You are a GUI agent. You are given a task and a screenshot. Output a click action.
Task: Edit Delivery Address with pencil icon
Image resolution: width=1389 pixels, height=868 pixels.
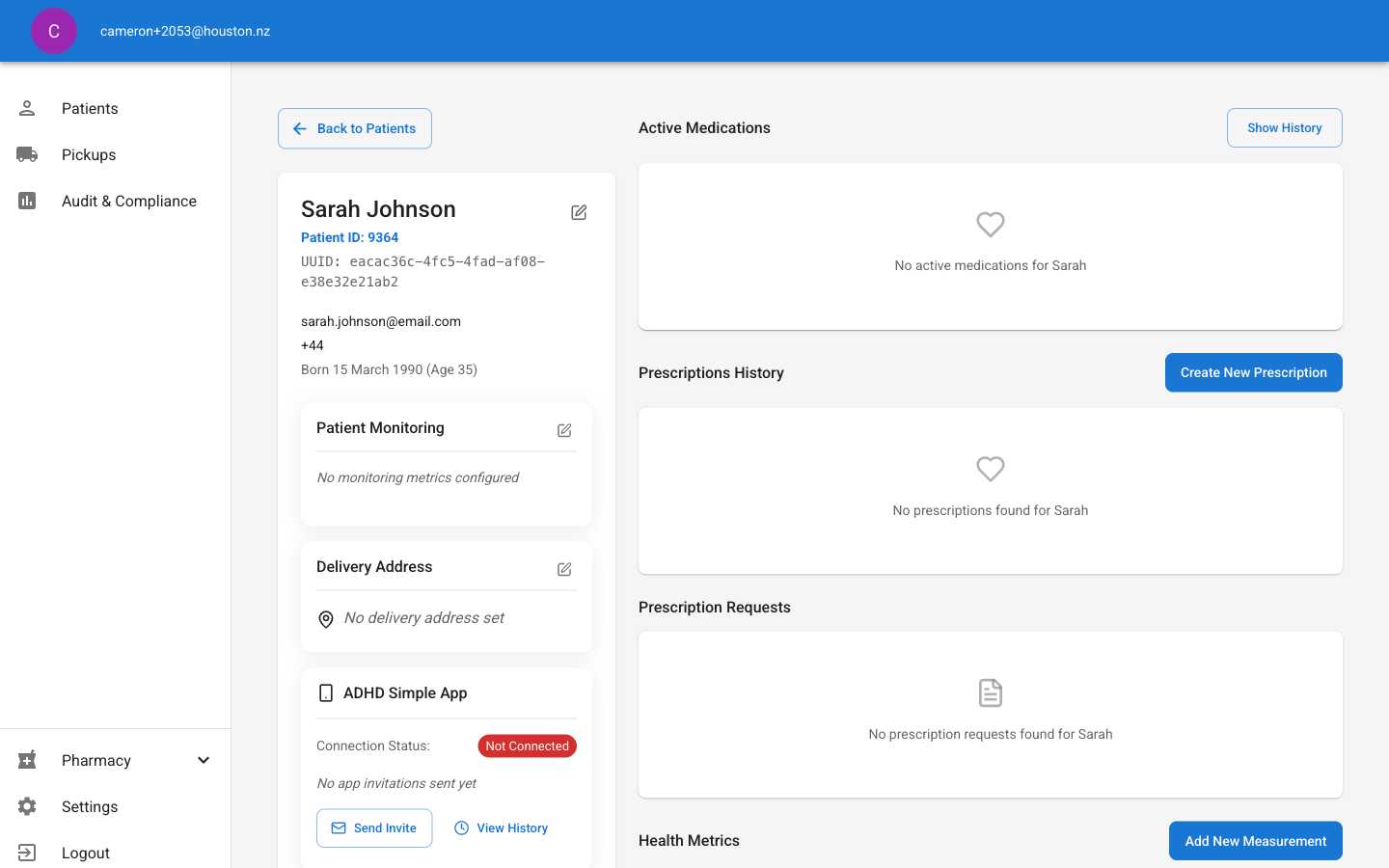564,569
